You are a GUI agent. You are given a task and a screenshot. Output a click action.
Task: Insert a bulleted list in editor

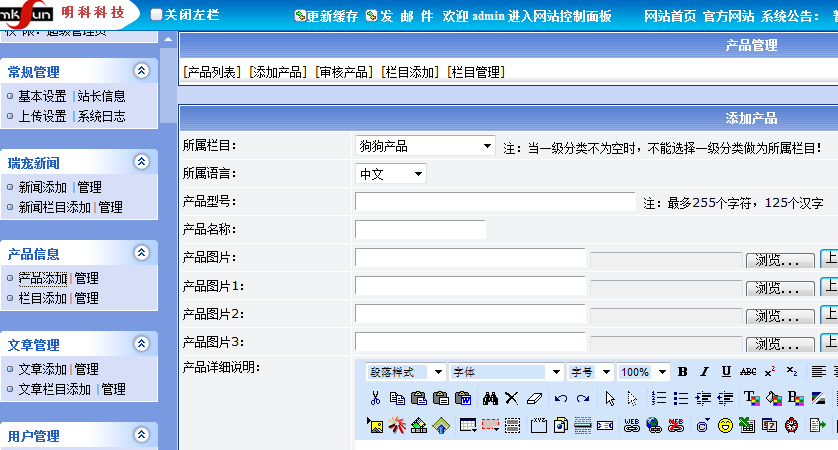(680, 398)
